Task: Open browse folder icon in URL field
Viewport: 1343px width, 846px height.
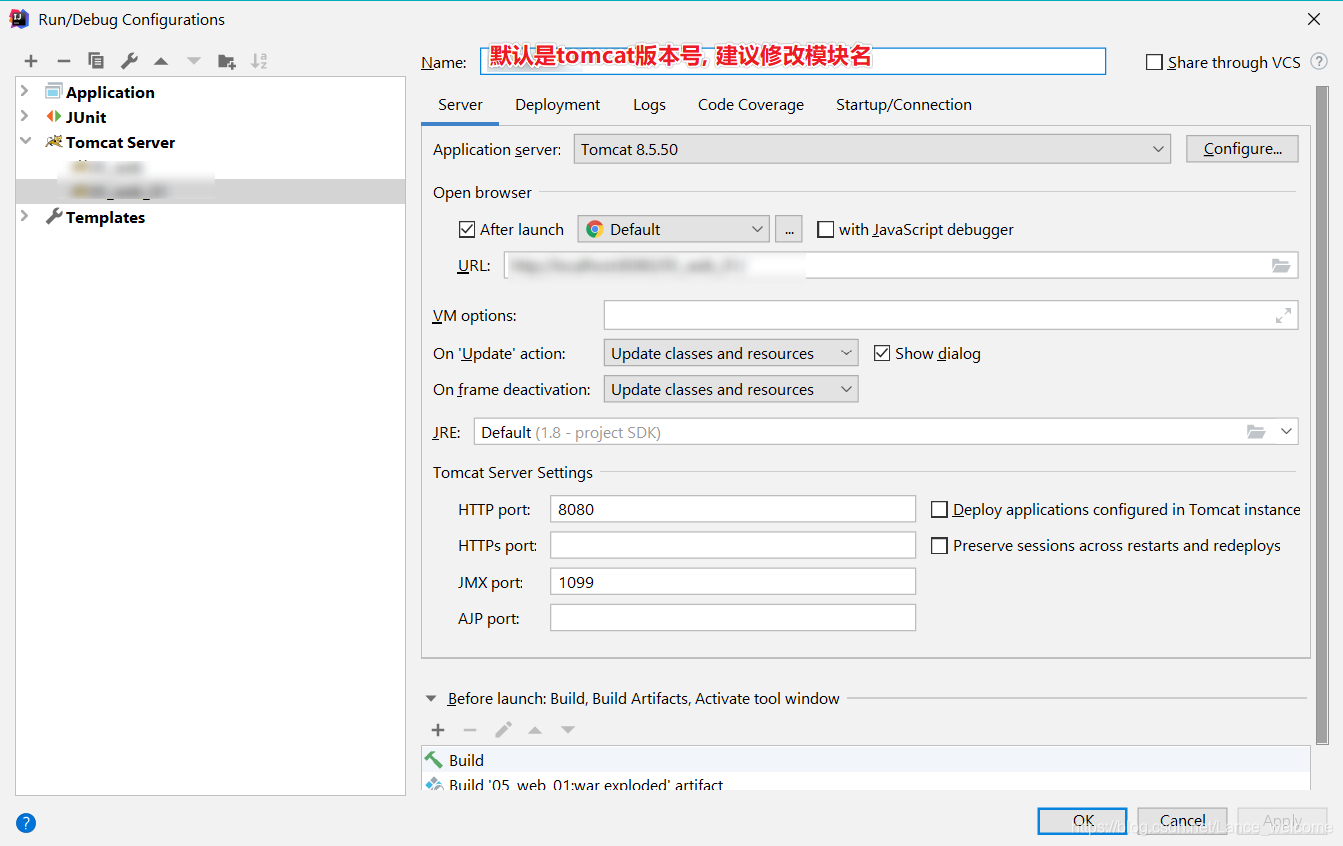Action: click(x=1281, y=265)
